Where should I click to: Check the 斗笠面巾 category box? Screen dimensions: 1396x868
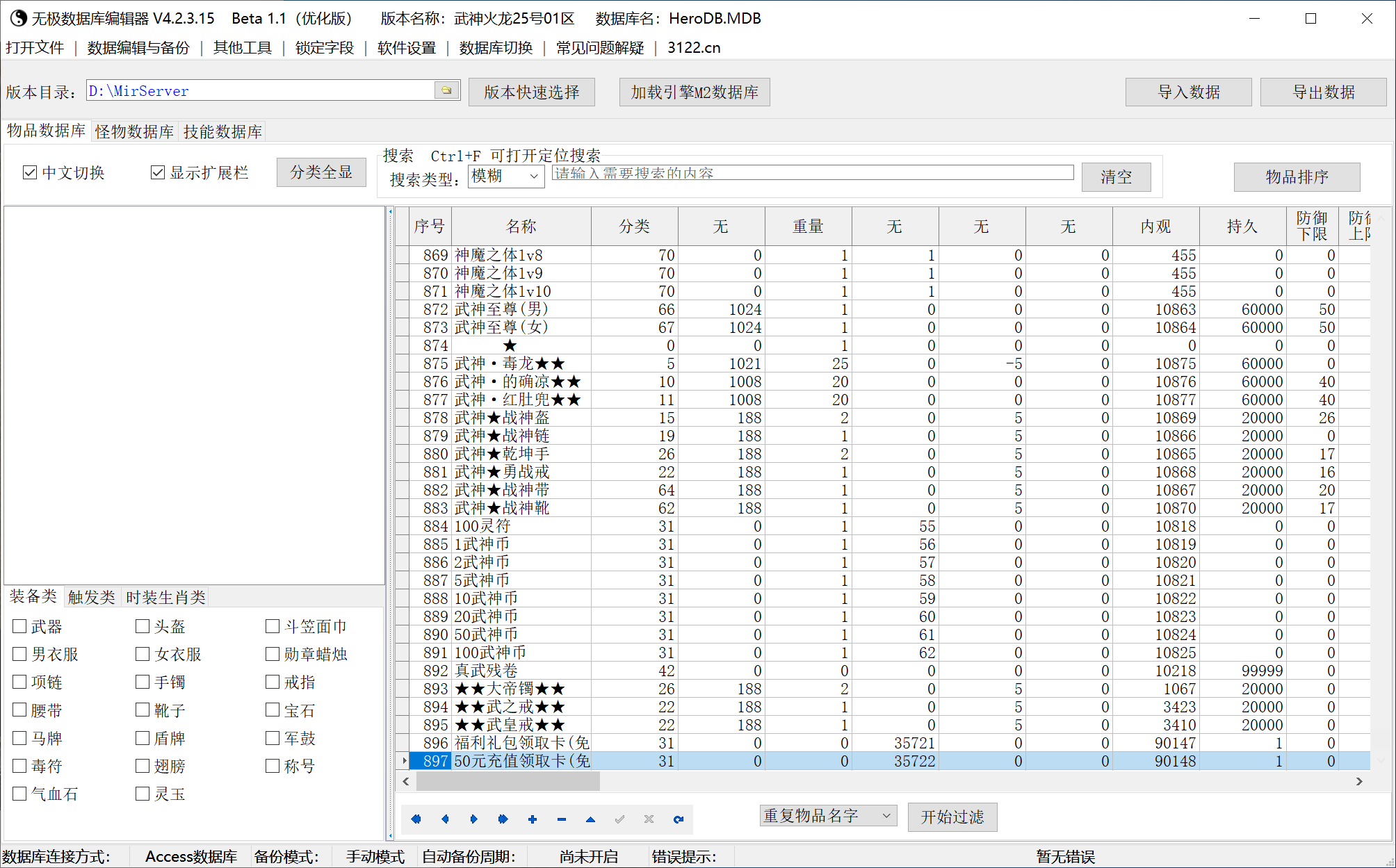point(273,626)
